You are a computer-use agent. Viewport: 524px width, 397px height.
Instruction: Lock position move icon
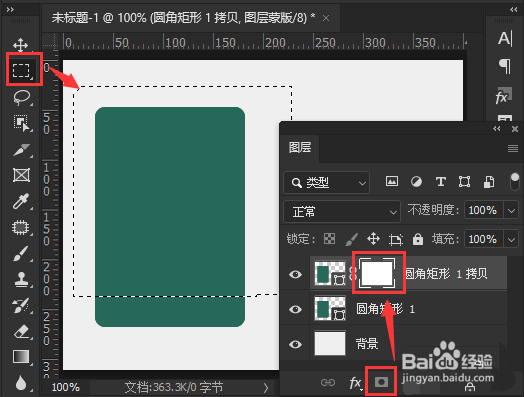tap(373, 239)
